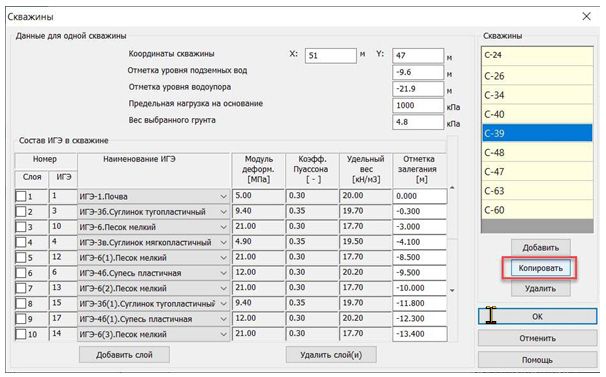Expand ИГЭ-3в.Суглинок мягкопластичный dropdown

pyautogui.click(x=223, y=242)
